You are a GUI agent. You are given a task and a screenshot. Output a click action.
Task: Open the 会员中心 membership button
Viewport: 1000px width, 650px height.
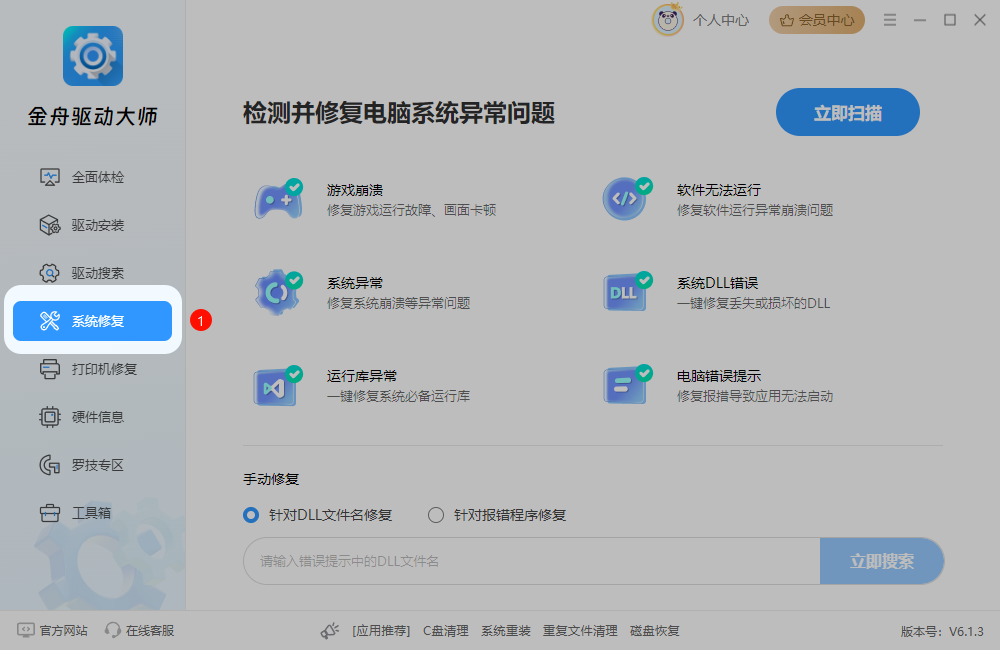[816, 20]
